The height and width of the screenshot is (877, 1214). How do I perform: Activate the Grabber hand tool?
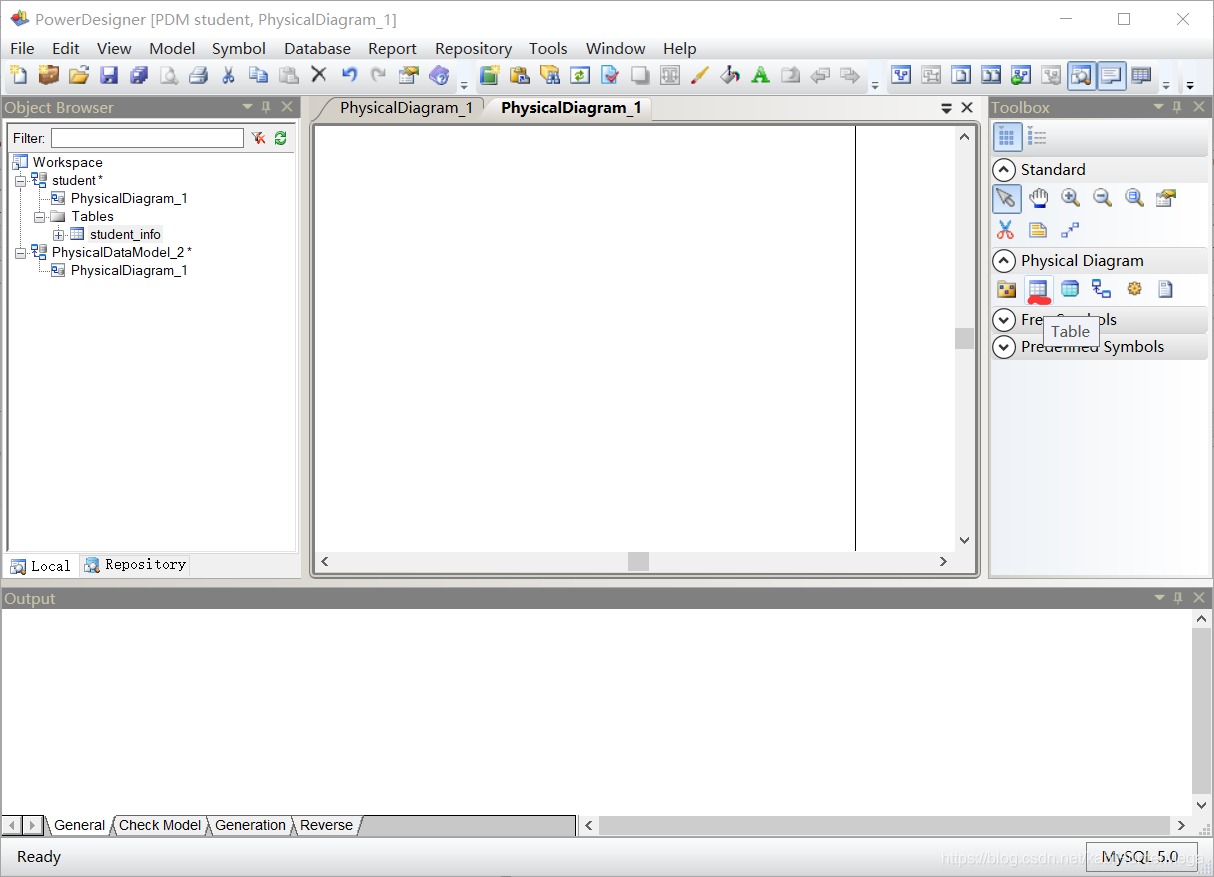(1039, 198)
